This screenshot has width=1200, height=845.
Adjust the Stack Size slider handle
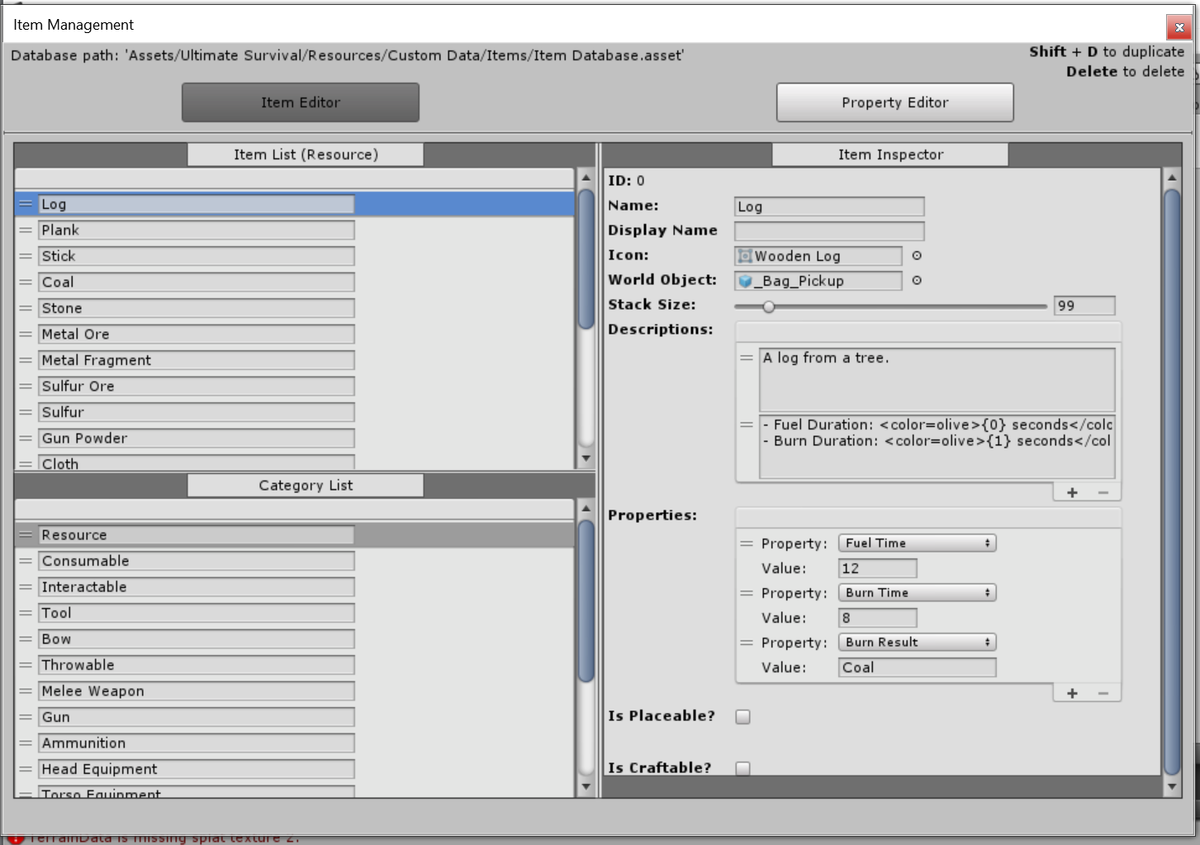[x=768, y=306]
